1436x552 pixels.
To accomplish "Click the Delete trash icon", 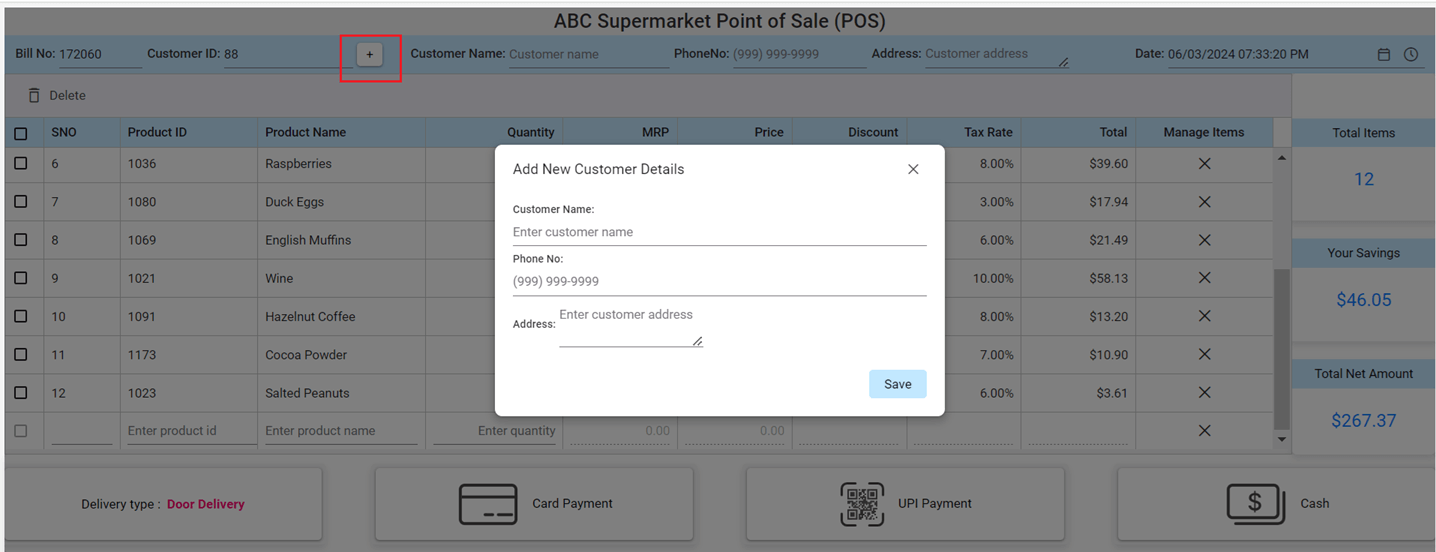I will pyautogui.click(x=34, y=95).
